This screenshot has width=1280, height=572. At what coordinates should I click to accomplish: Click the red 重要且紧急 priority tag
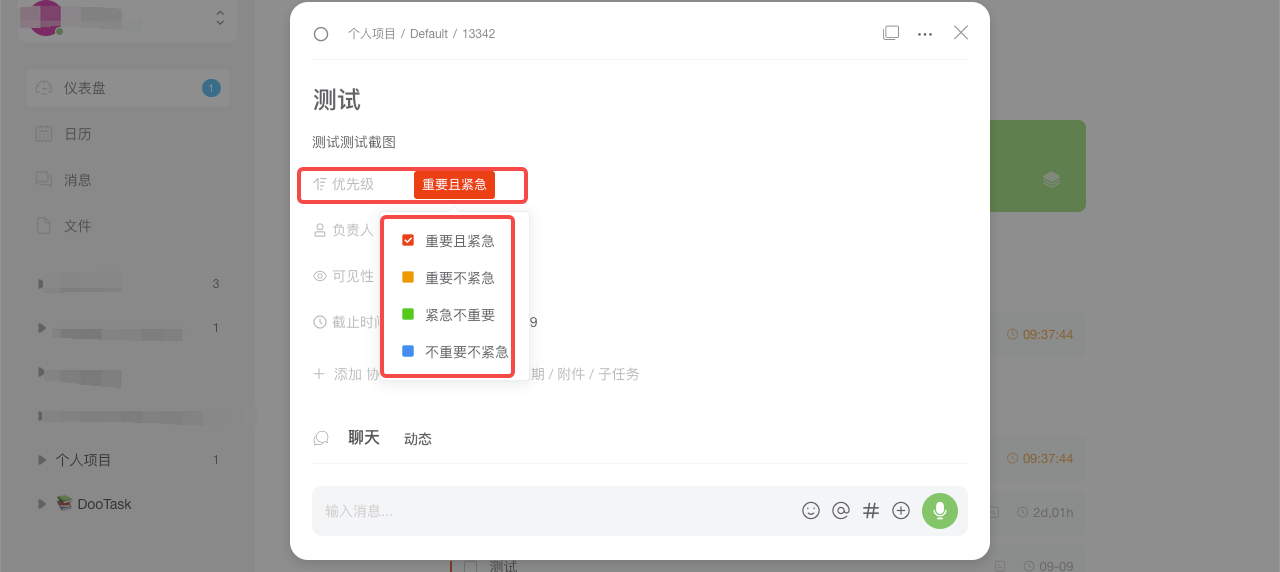coord(454,185)
